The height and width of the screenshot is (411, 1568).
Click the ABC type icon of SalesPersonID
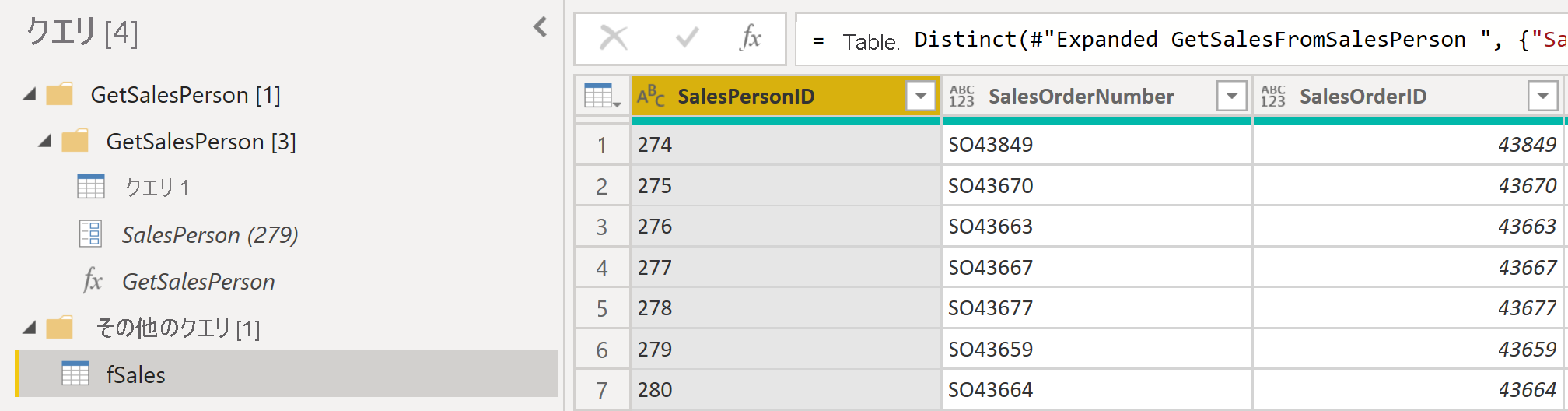[650, 97]
